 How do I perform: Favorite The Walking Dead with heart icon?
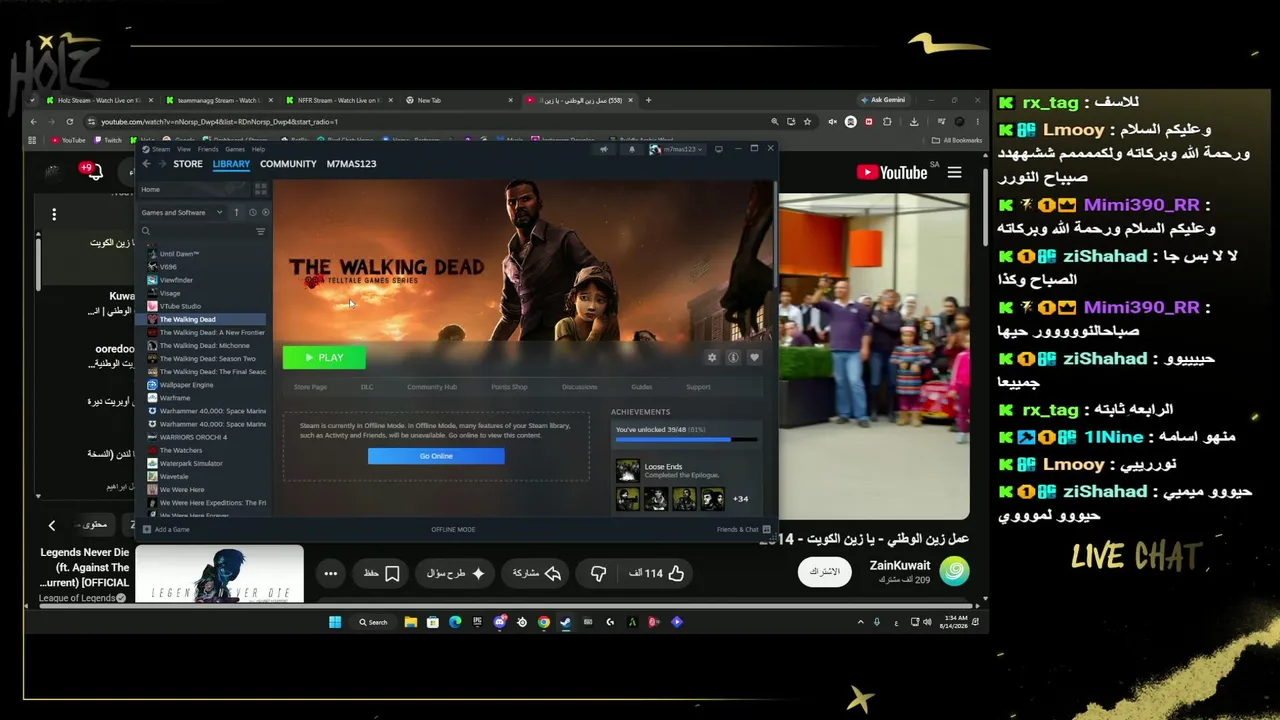pos(754,357)
